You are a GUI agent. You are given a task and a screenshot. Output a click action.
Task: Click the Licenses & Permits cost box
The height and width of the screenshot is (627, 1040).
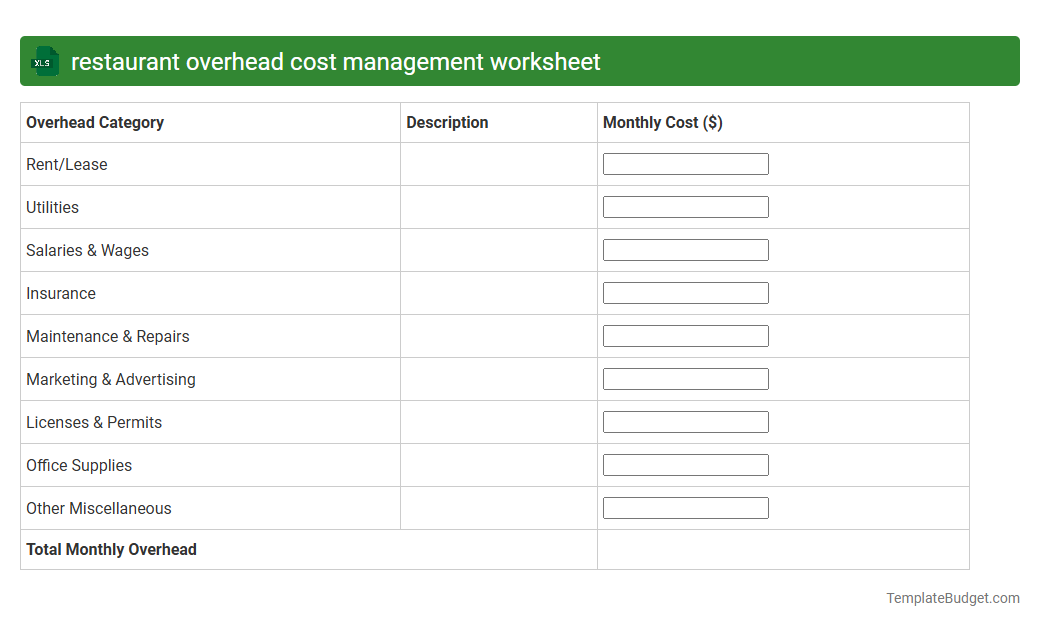coord(685,421)
